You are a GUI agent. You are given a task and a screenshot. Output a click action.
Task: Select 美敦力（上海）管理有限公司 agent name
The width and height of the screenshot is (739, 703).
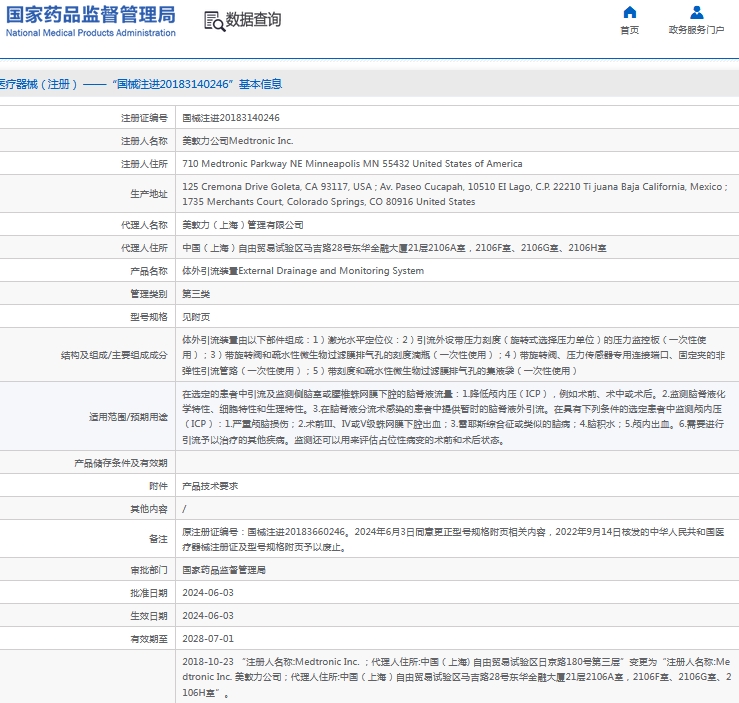click(x=243, y=225)
